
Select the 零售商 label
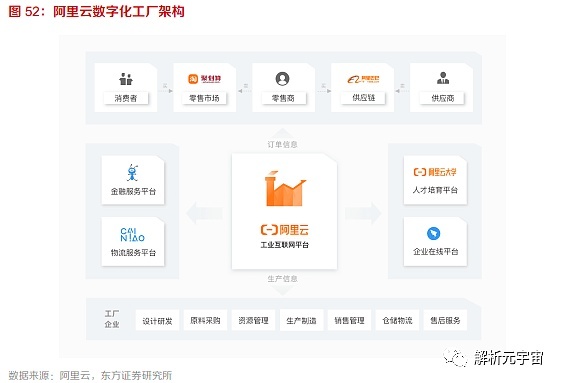coord(283,98)
